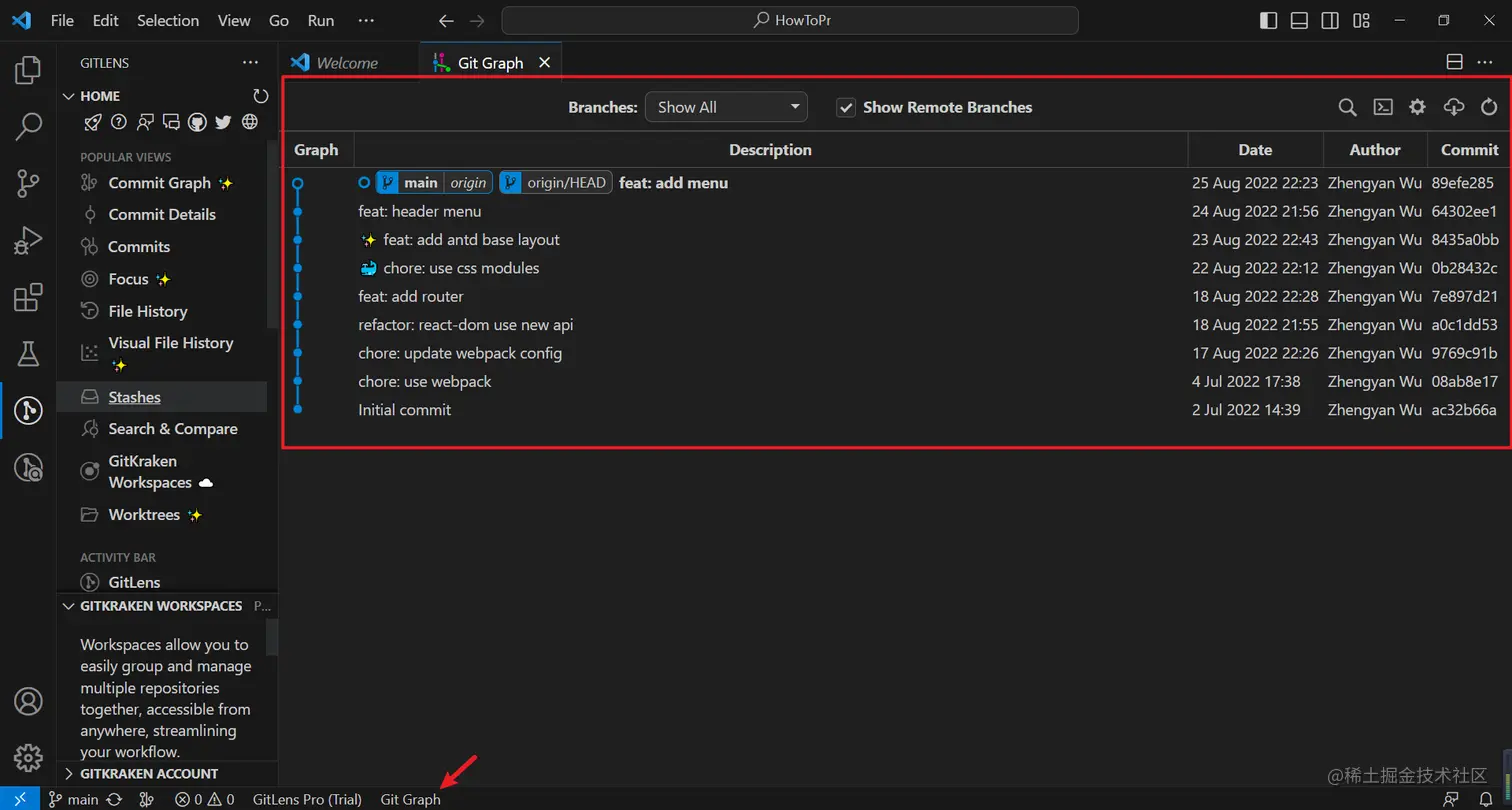Open the Source Control view
Viewport: 1512px width, 810px height.
tap(28, 184)
